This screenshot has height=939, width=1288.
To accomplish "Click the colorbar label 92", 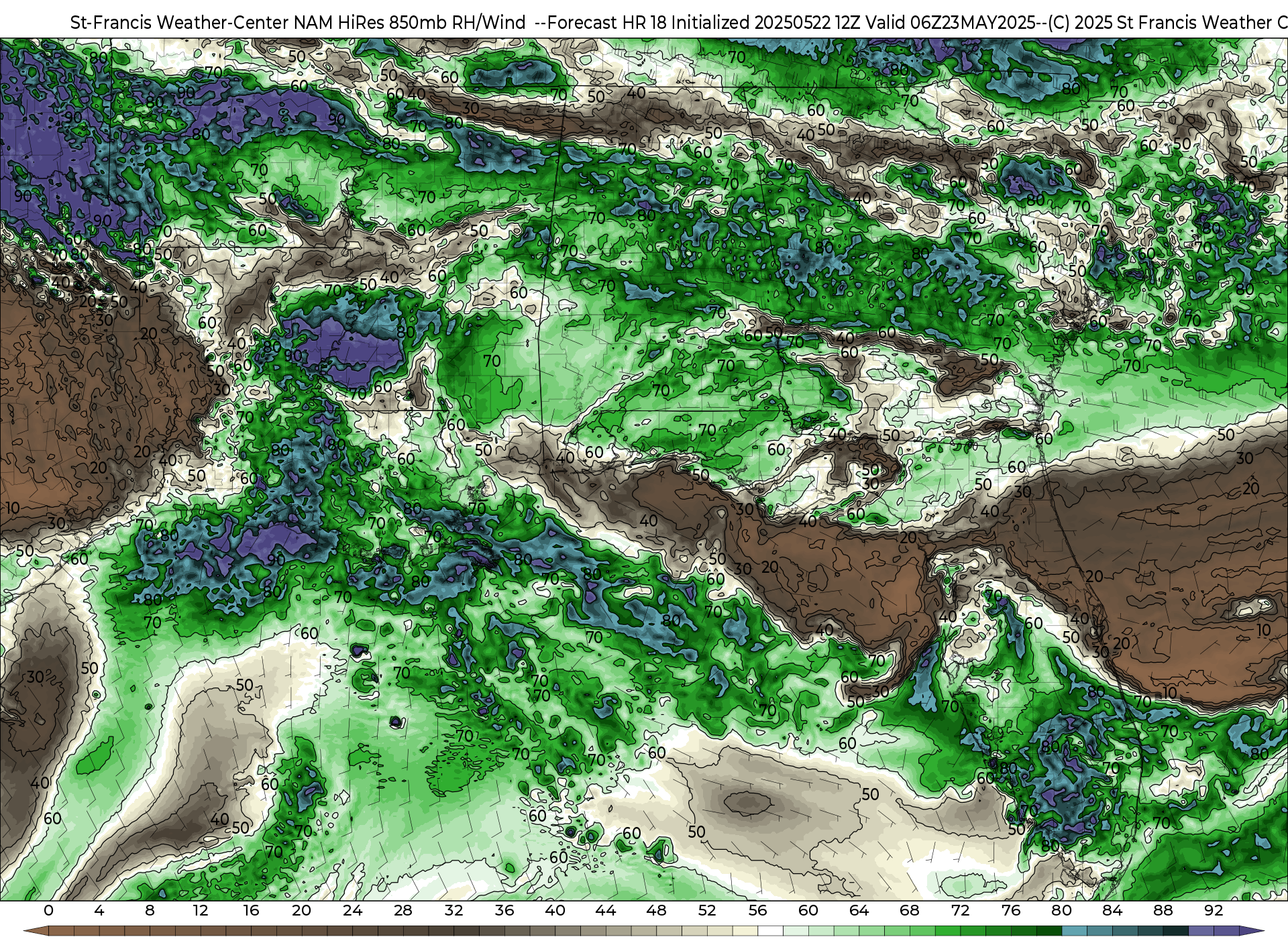I will click(x=1214, y=910).
